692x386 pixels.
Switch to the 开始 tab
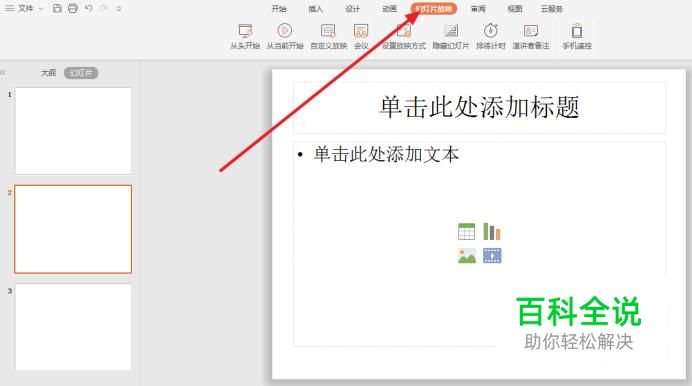point(278,9)
